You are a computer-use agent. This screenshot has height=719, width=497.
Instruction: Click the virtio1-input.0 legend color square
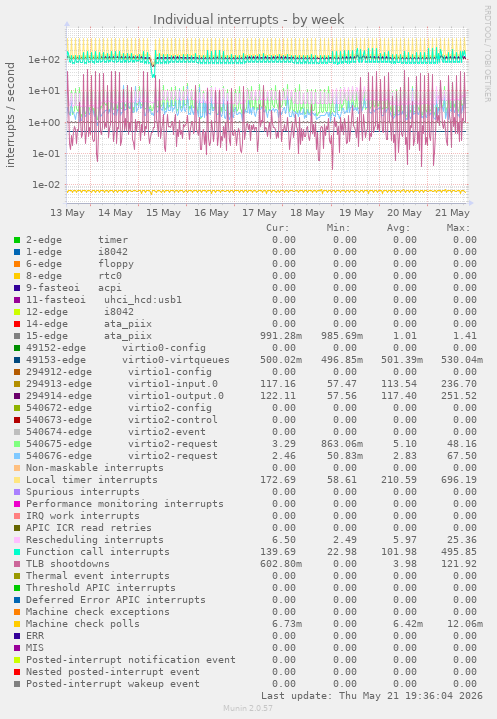click(17, 384)
